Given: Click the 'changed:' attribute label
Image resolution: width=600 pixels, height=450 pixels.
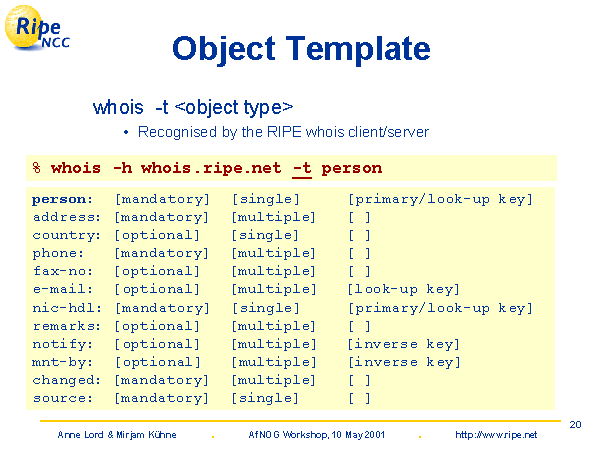Looking at the screenshot, I should [66, 379].
